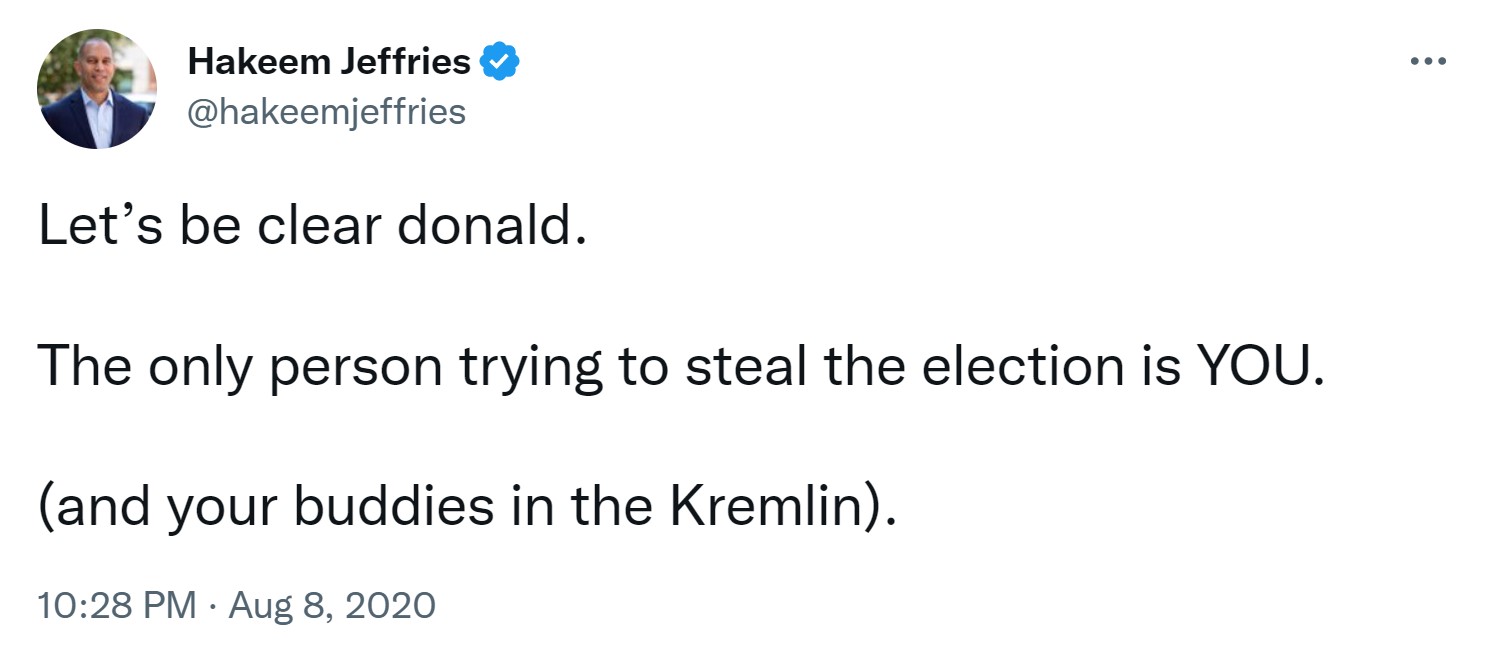Click the sentence about stealing the election
Screen dimensions: 1485x665
point(680,368)
